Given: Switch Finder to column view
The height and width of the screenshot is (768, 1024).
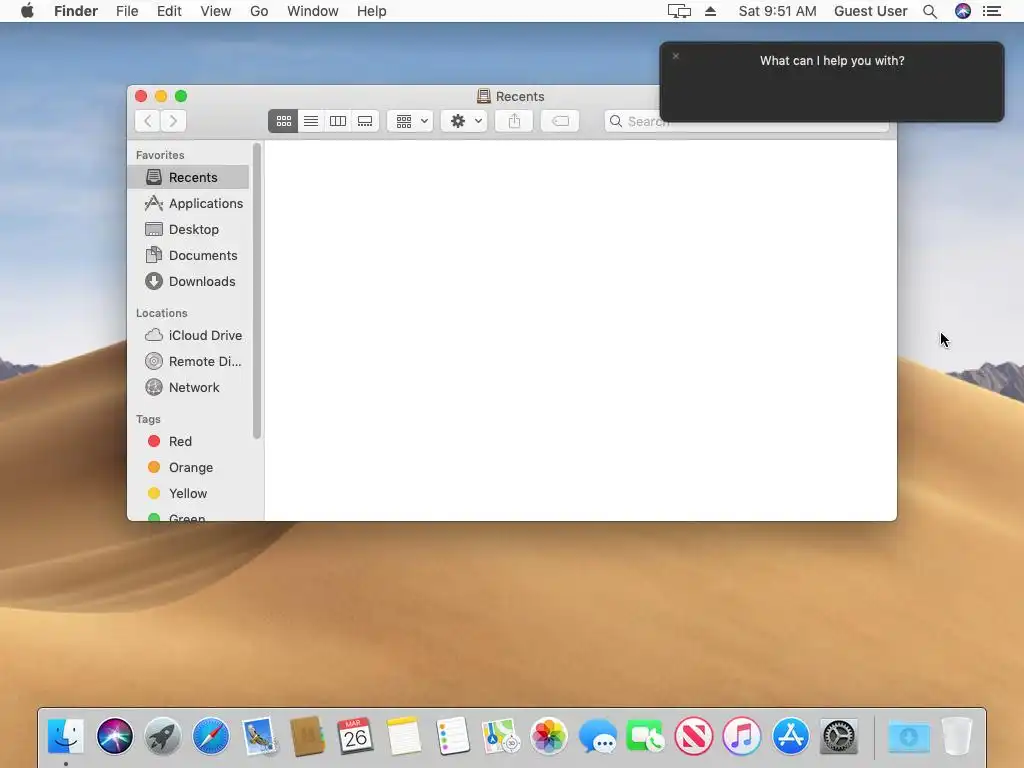Looking at the screenshot, I should coord(338,121).
